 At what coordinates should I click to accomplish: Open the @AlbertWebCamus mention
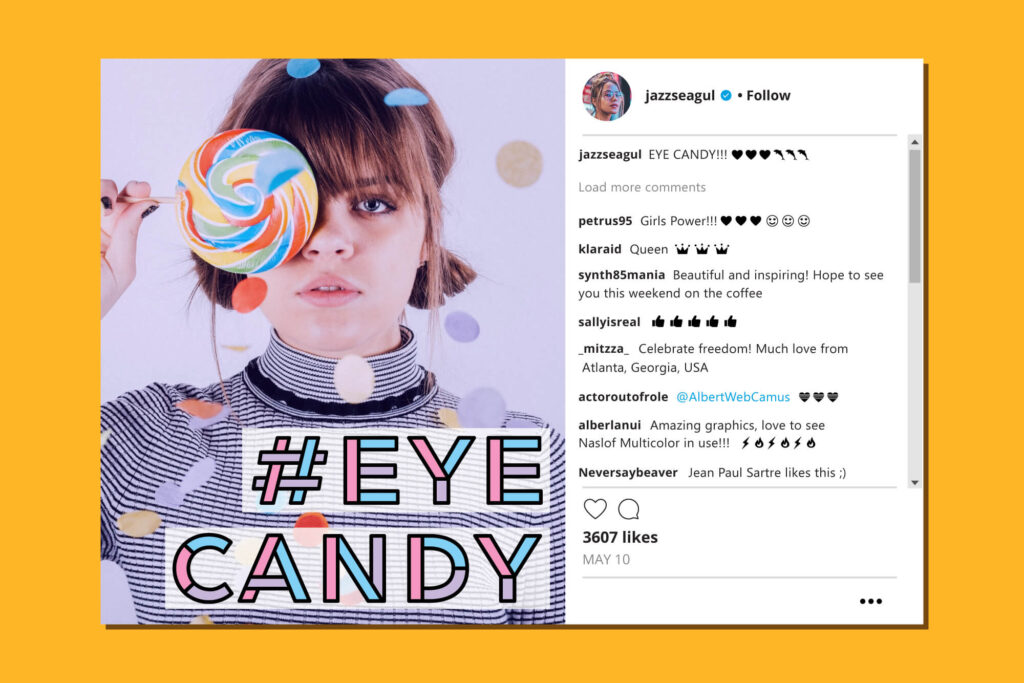click(733, 397)
